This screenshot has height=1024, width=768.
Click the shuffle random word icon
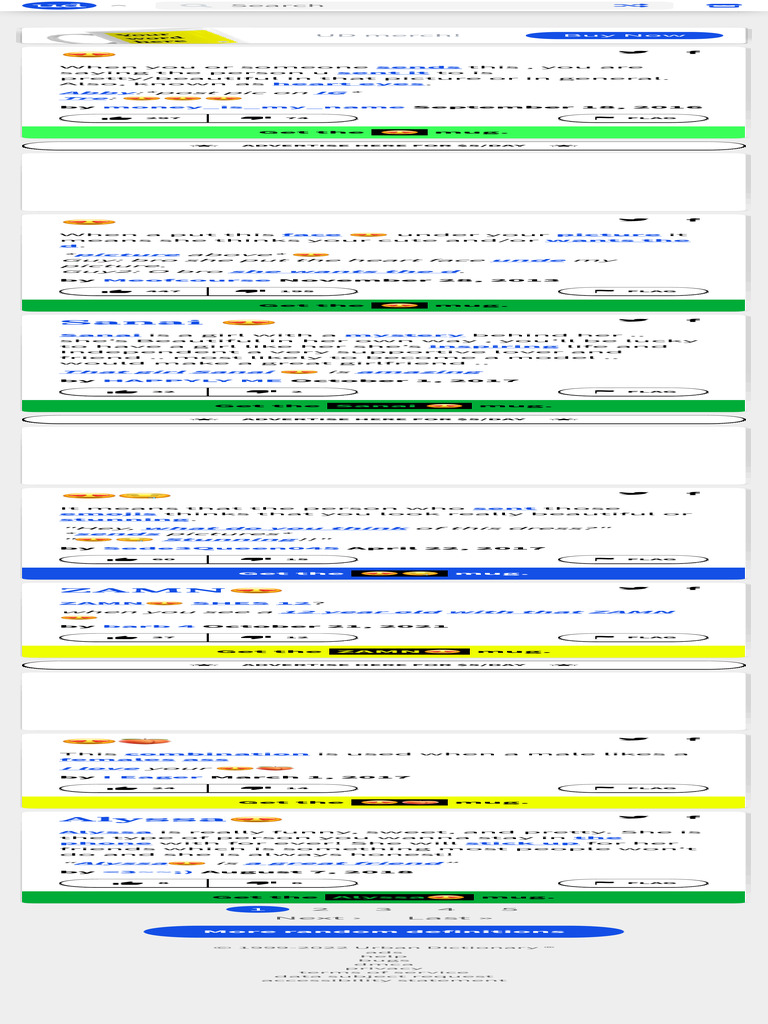(631, 5)
